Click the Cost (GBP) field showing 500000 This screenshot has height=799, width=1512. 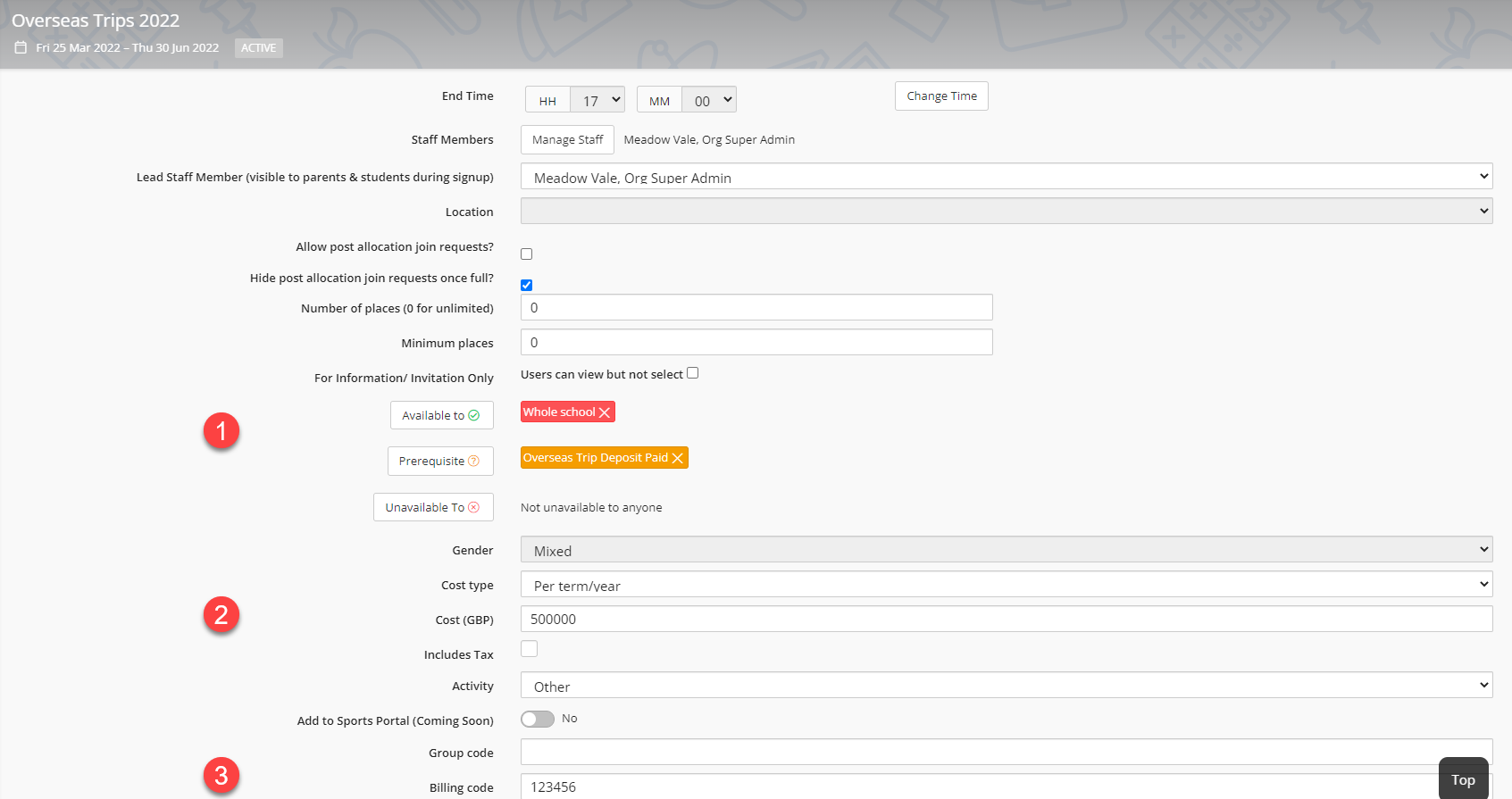click(1007, 619)
